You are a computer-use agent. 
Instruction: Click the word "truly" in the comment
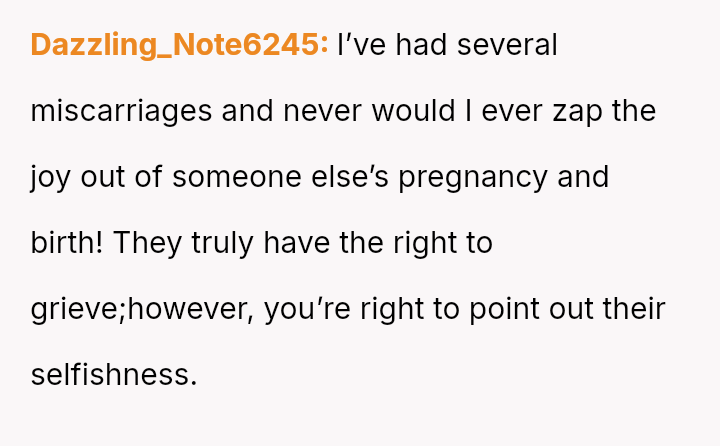[214, 243]
